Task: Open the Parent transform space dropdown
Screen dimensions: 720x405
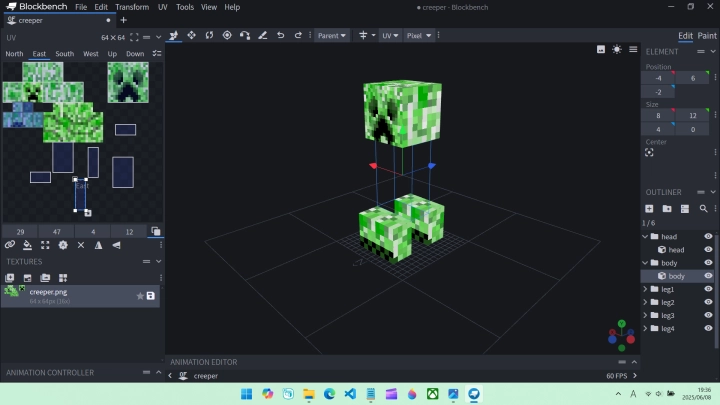Action: [331, 35]
